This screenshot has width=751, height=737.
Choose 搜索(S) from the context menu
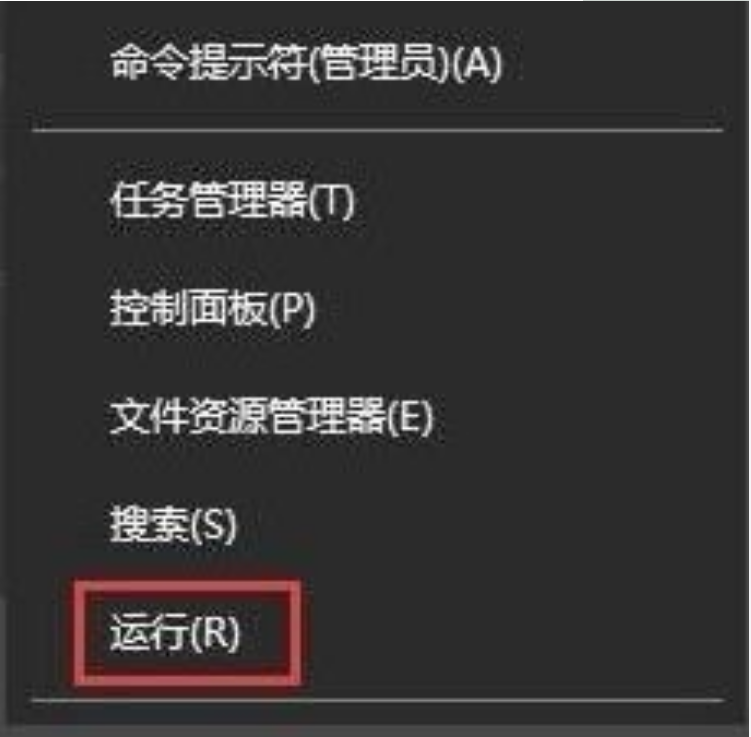pos(173,525)
